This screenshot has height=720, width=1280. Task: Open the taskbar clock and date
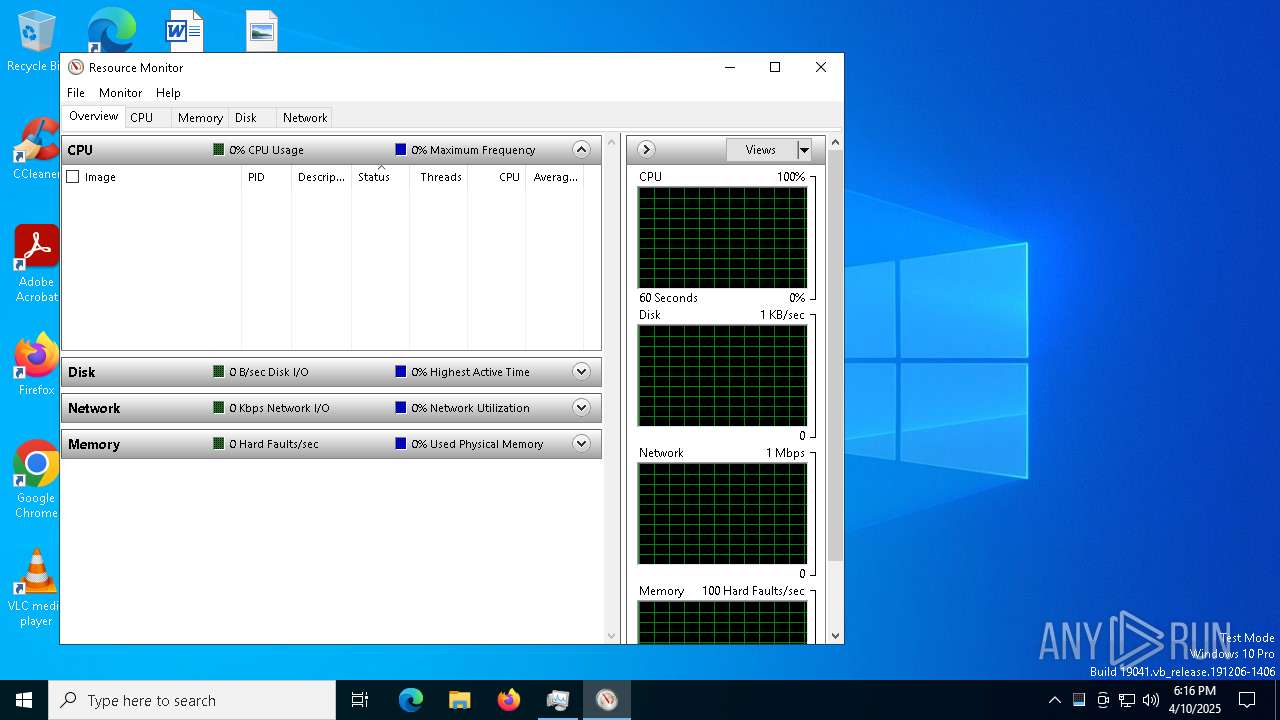(x=1194, y=700)
